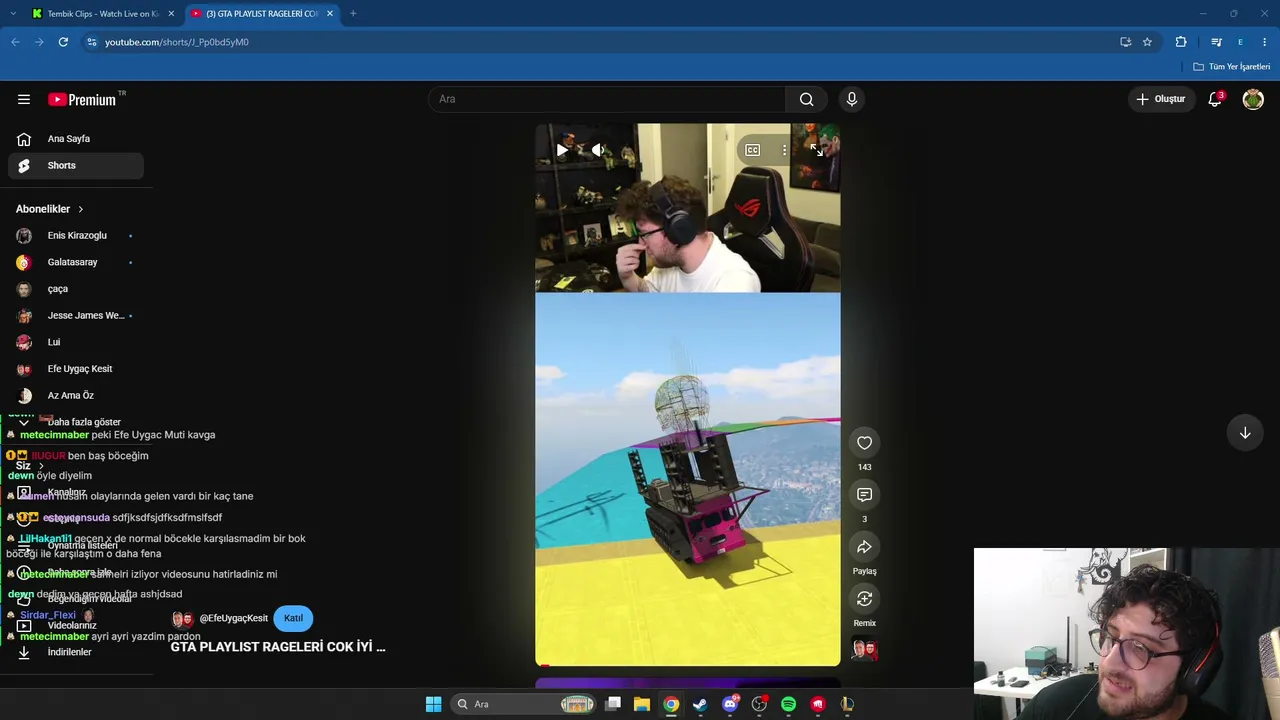Expand the Abonelikler section
The height and width of the screenshot is (720, 1280).
click(50, 209)
